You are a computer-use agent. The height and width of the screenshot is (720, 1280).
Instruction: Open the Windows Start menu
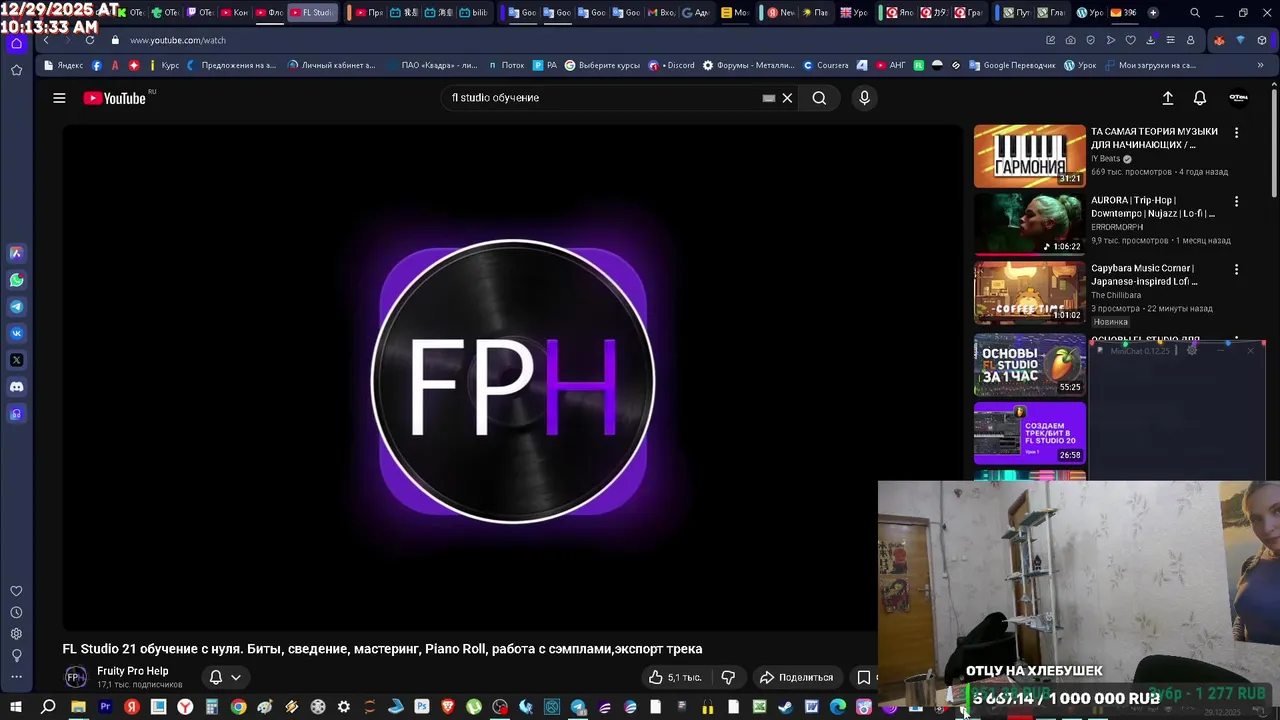coord(16,707)
